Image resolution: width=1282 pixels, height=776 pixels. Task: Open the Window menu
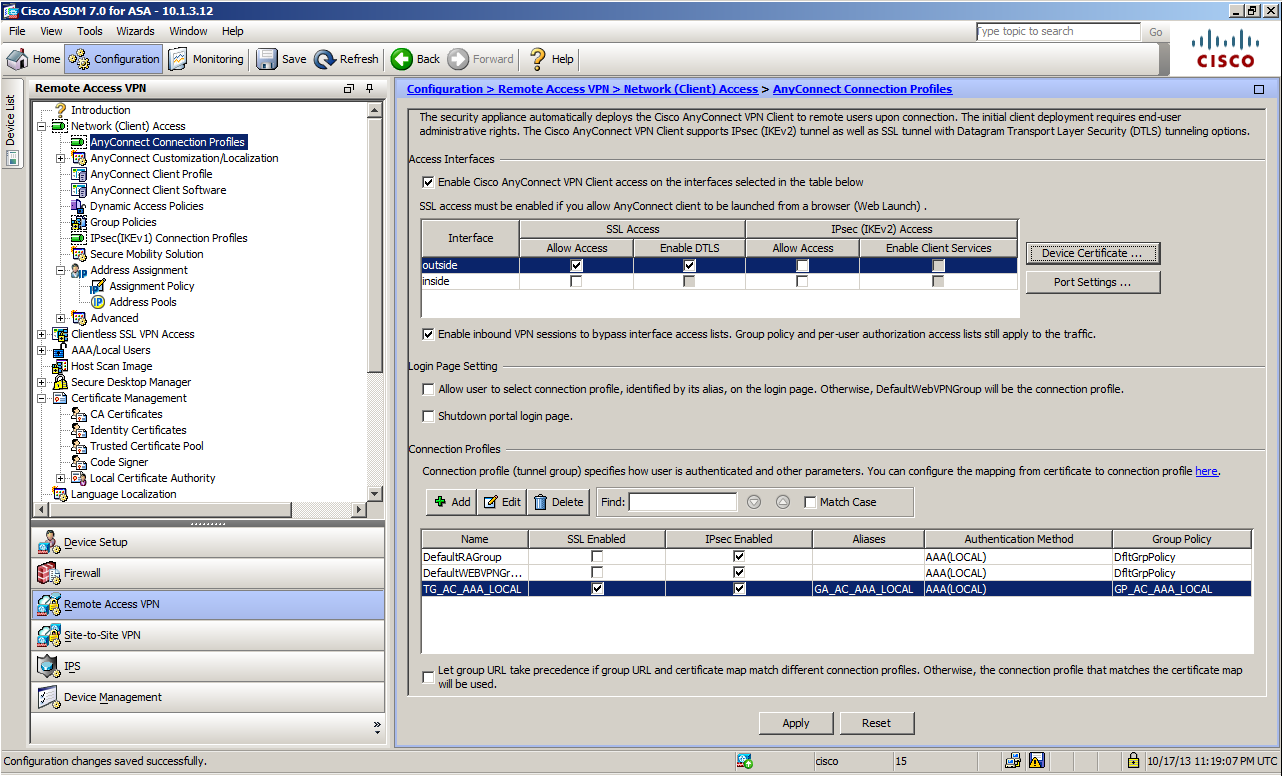pos(188,31)
